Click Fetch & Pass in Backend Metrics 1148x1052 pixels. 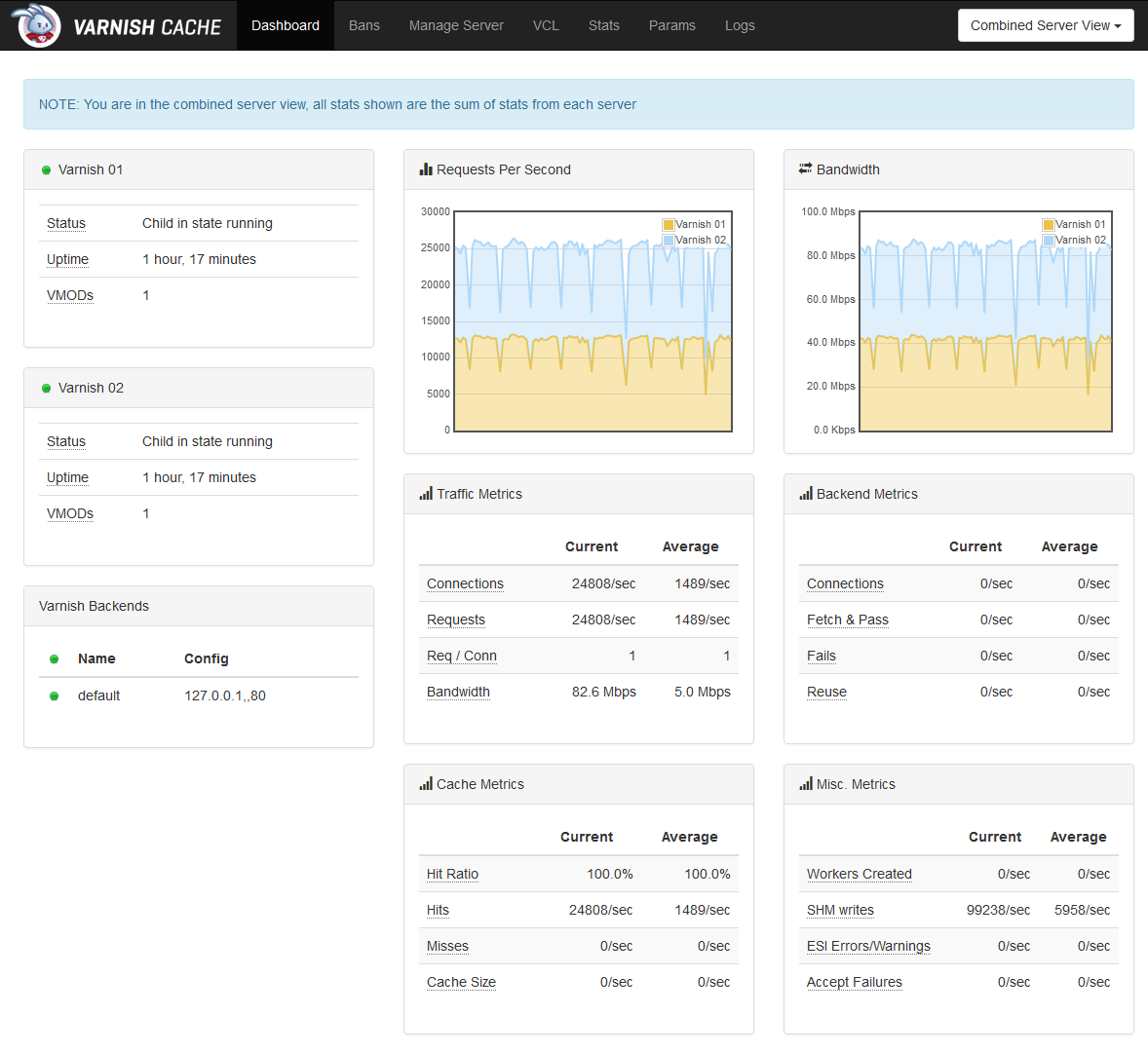tap(847, 620)
